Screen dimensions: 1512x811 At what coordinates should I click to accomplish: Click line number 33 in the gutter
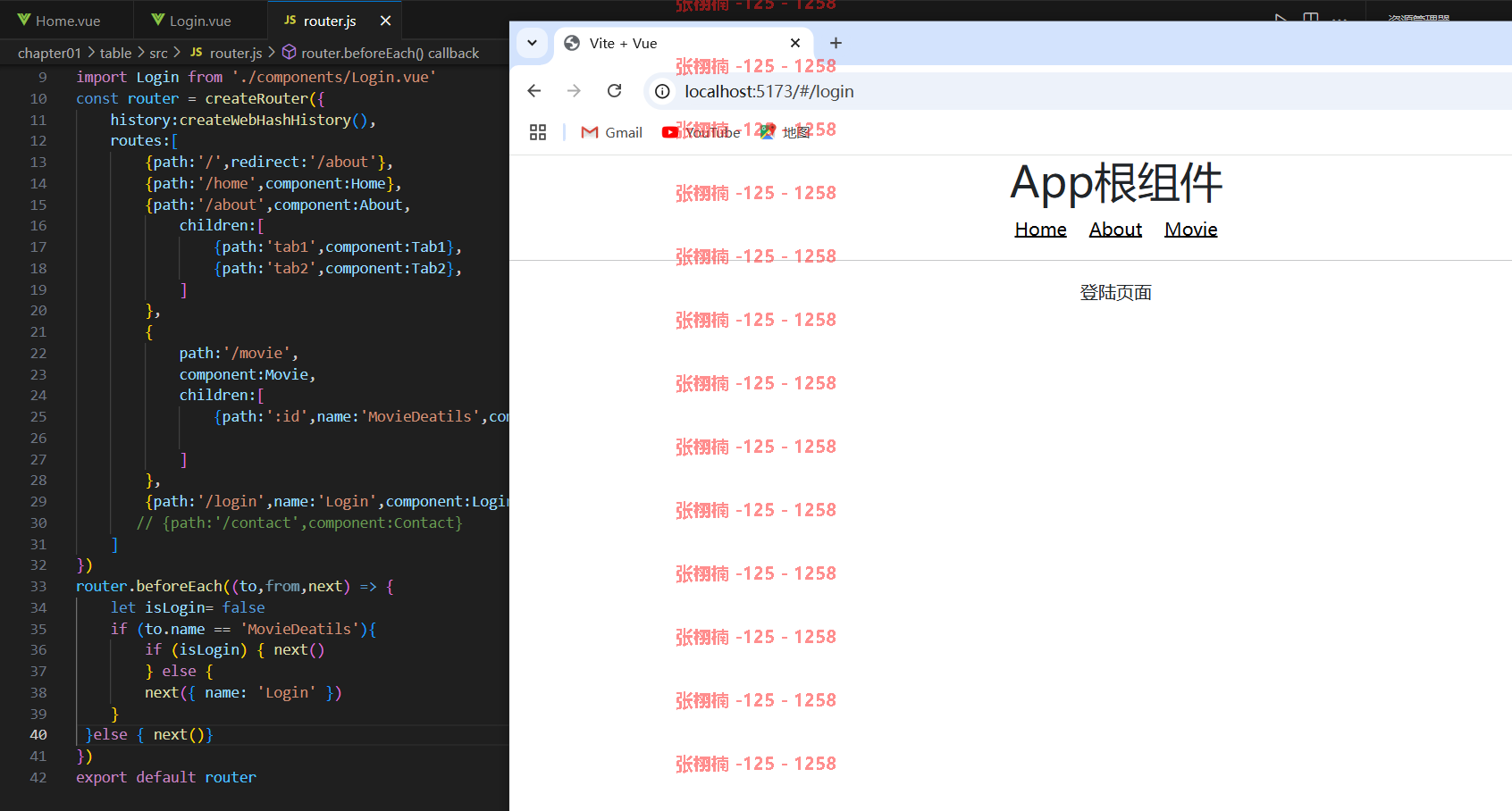click(x=38, y=587)
